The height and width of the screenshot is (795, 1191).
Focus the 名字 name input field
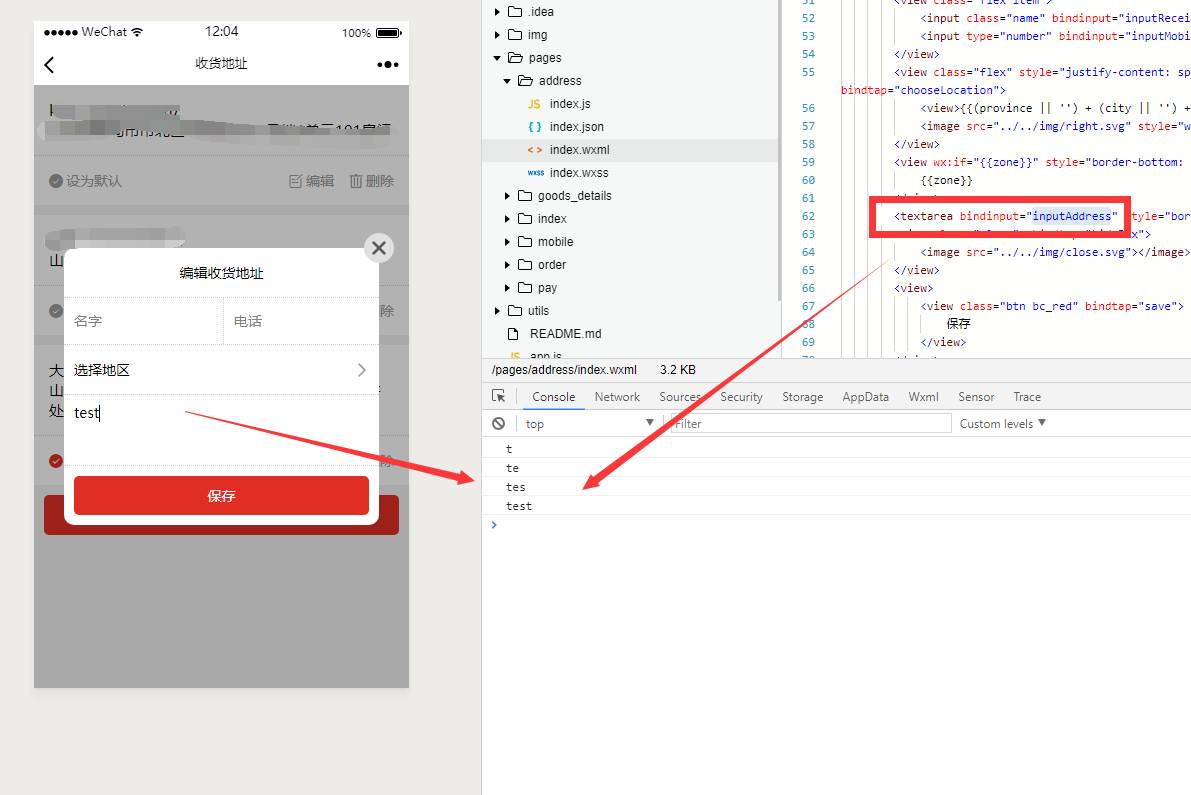point(144,321)
